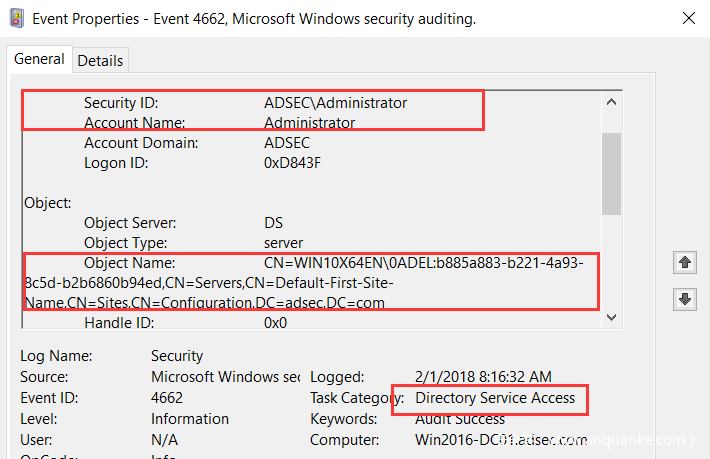The image size is (710, 459).
Task: Click the Event ID field showing 4662
Action: click(168, 398)
